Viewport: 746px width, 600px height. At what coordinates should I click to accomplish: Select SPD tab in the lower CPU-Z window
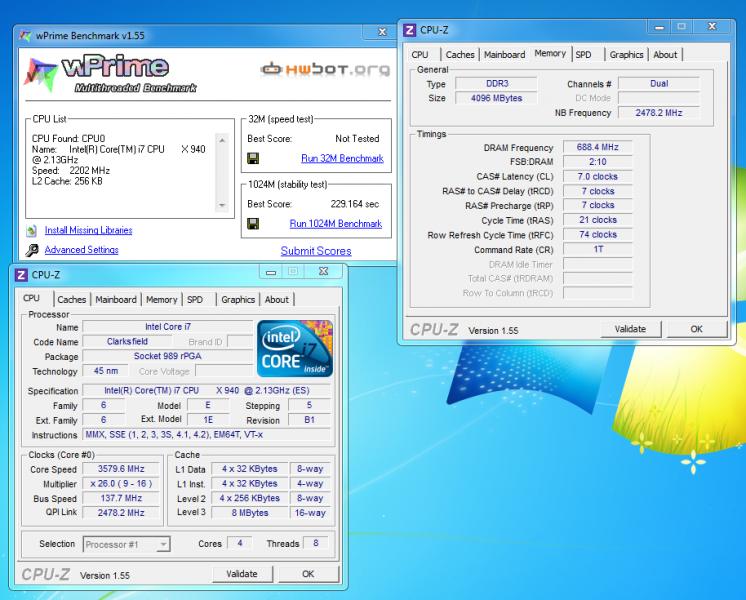pyautogui.click(x=195, y=300)
